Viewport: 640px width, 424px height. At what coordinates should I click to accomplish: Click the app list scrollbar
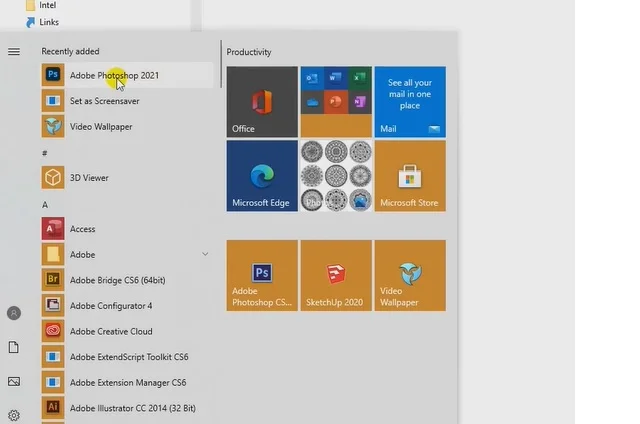[x=221, y=64]
